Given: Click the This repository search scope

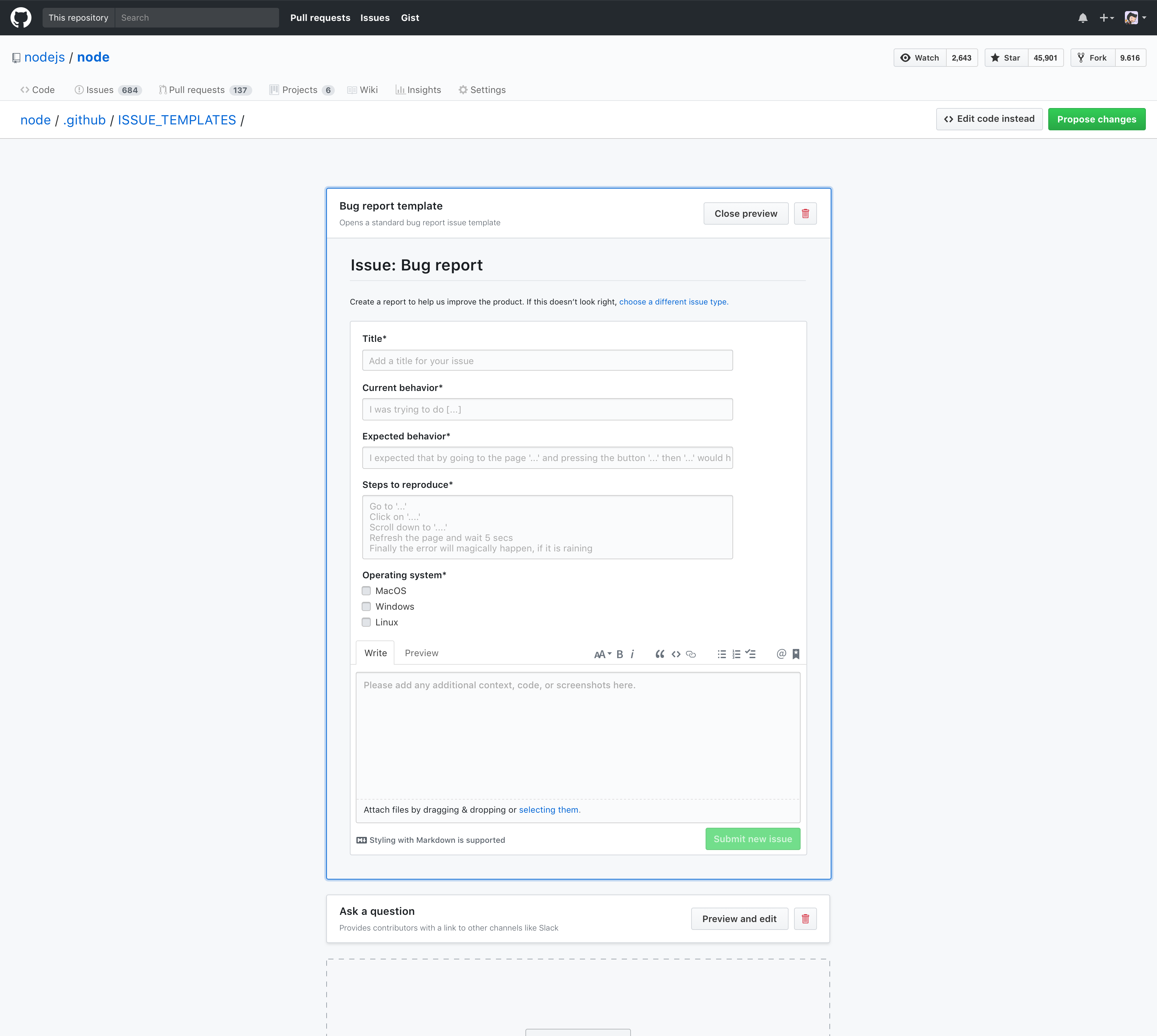Looking at the screenshot, I should tap(79, 18).
